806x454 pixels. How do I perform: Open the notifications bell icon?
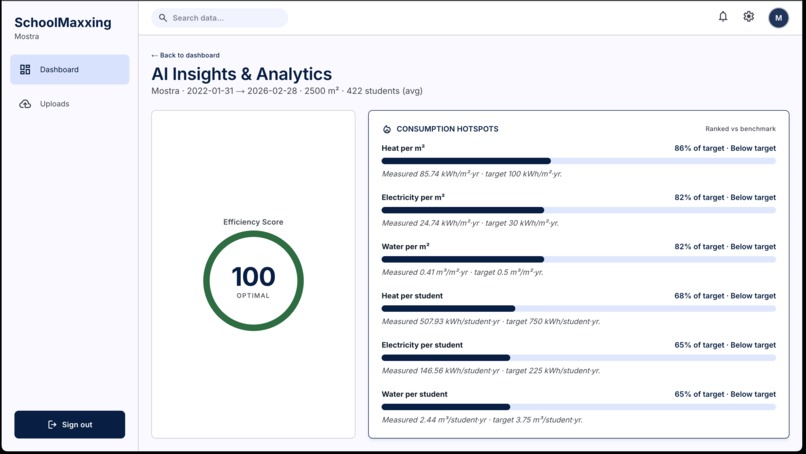click(x=723, y=17)
